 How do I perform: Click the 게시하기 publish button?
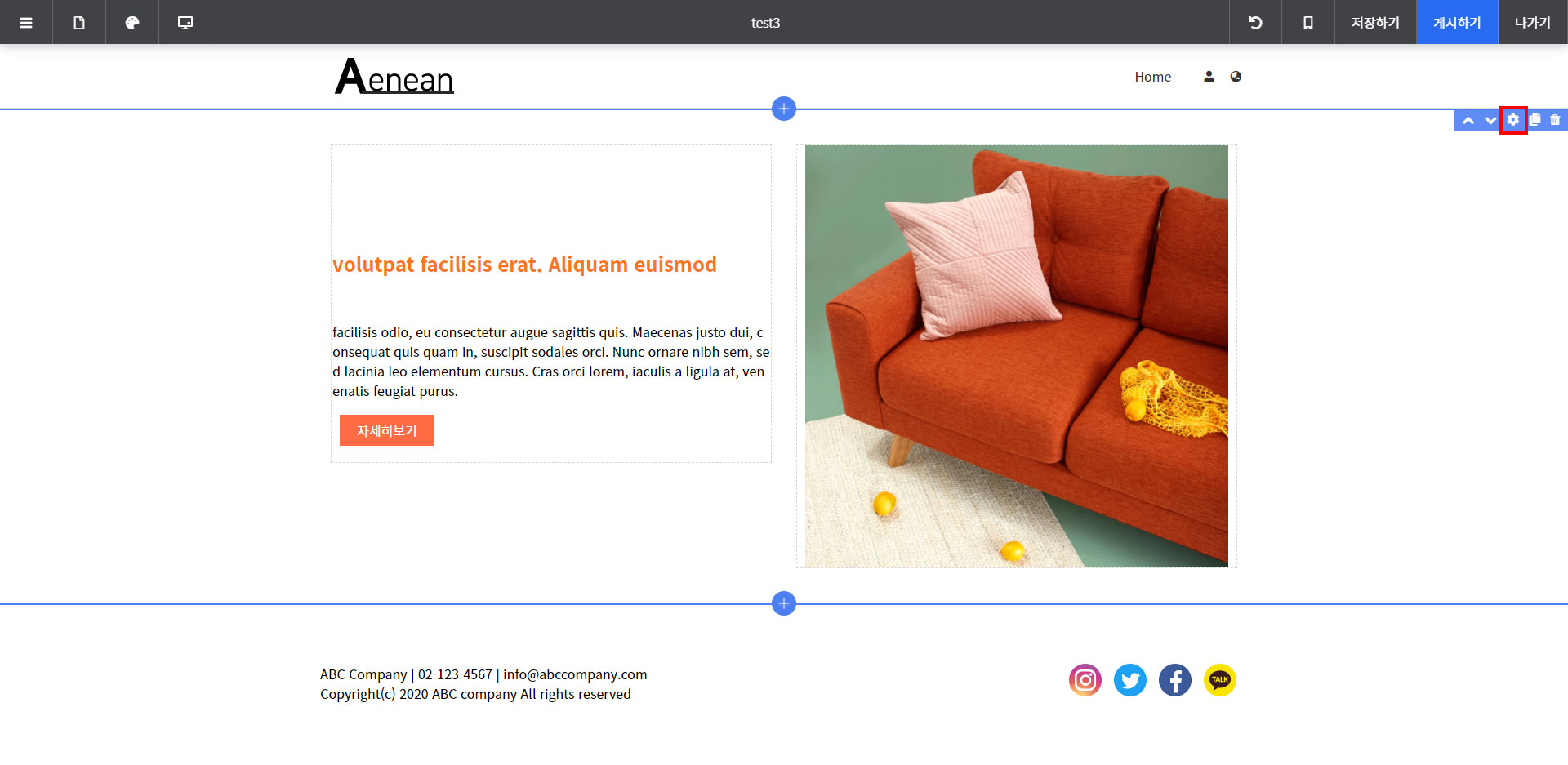(x=1458, y=22)
